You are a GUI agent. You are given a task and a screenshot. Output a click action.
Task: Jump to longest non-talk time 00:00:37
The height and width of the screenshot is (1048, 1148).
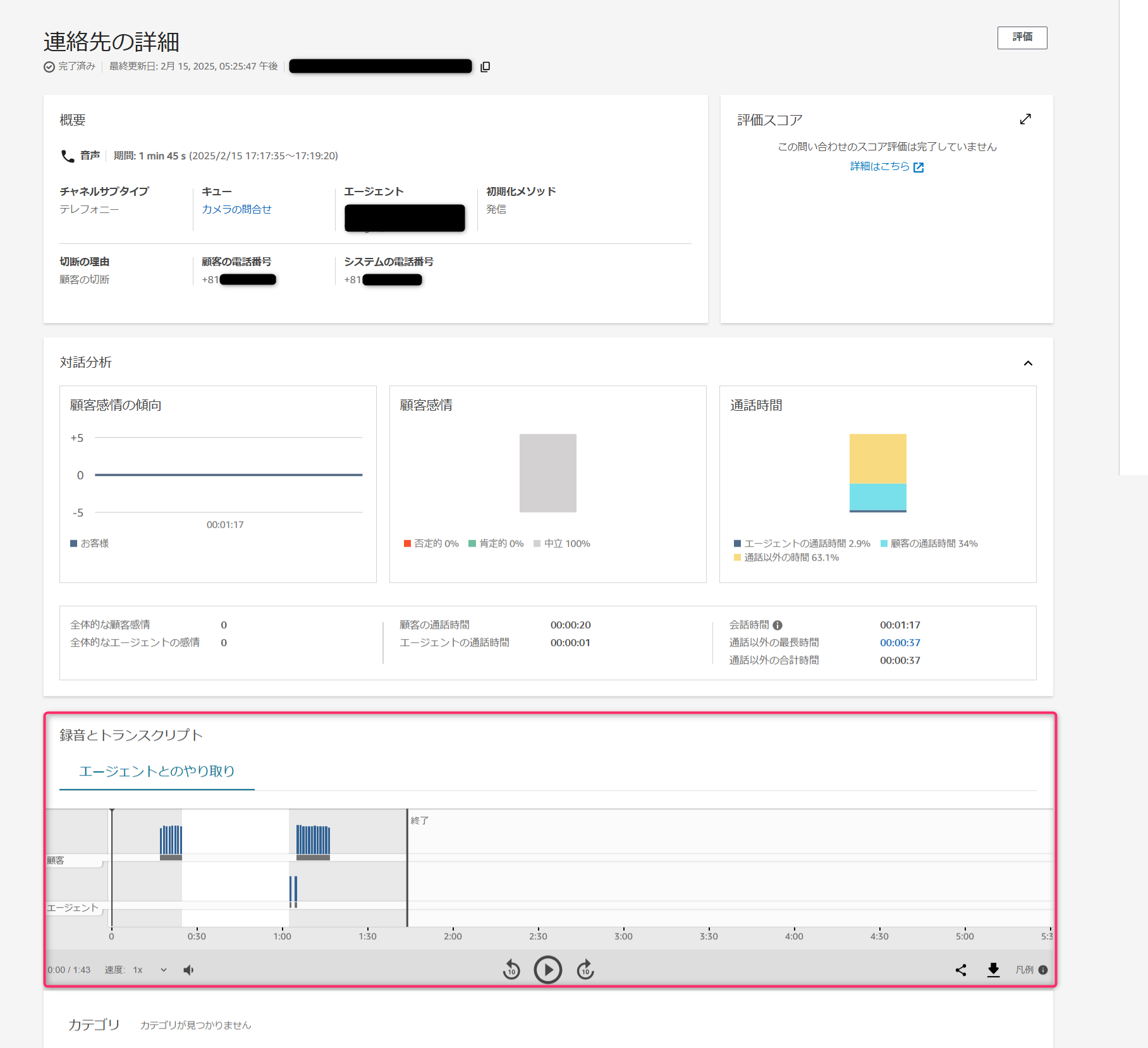tap(900, 643)
